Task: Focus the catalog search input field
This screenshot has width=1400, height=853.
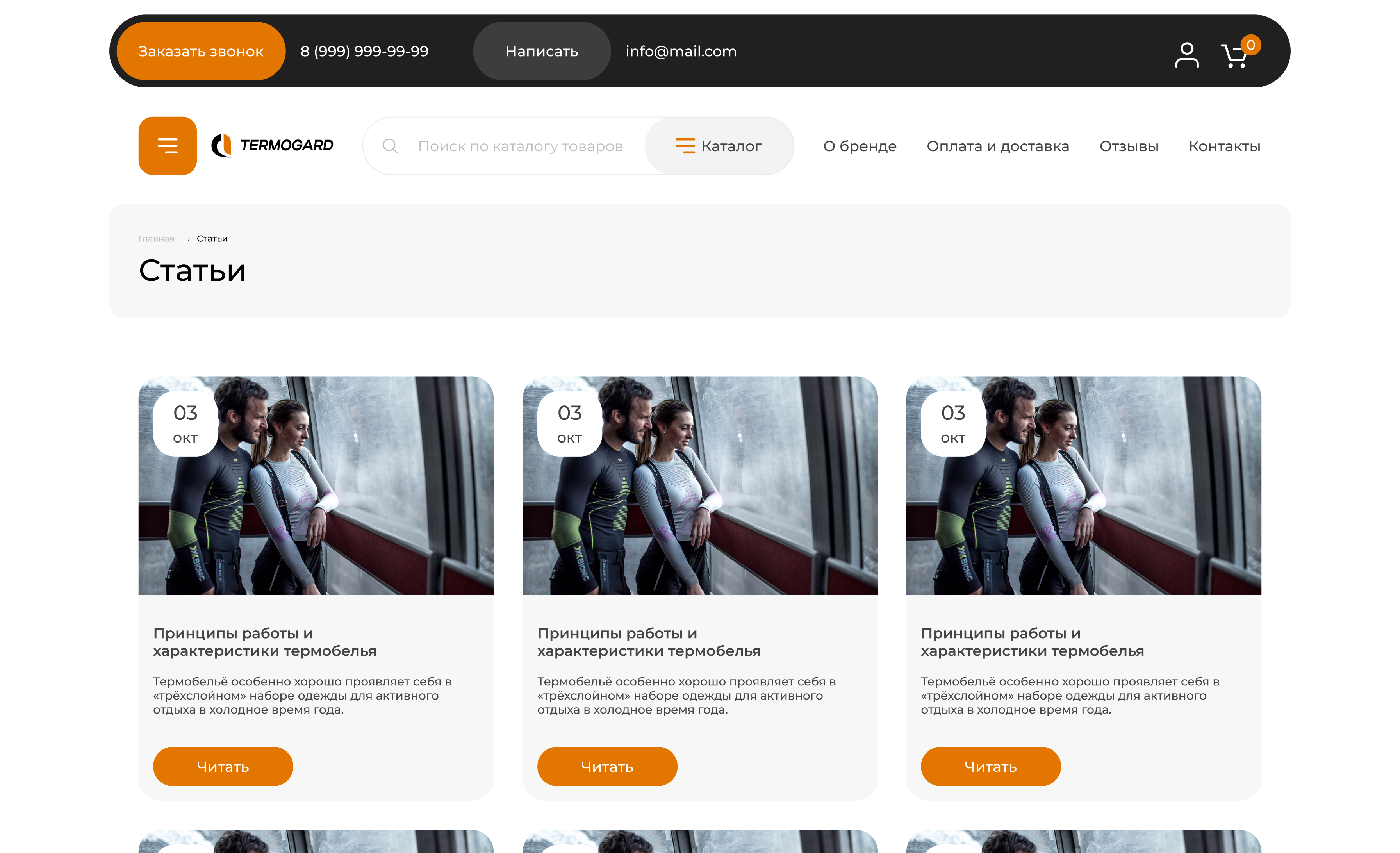Action: [520, 146]
